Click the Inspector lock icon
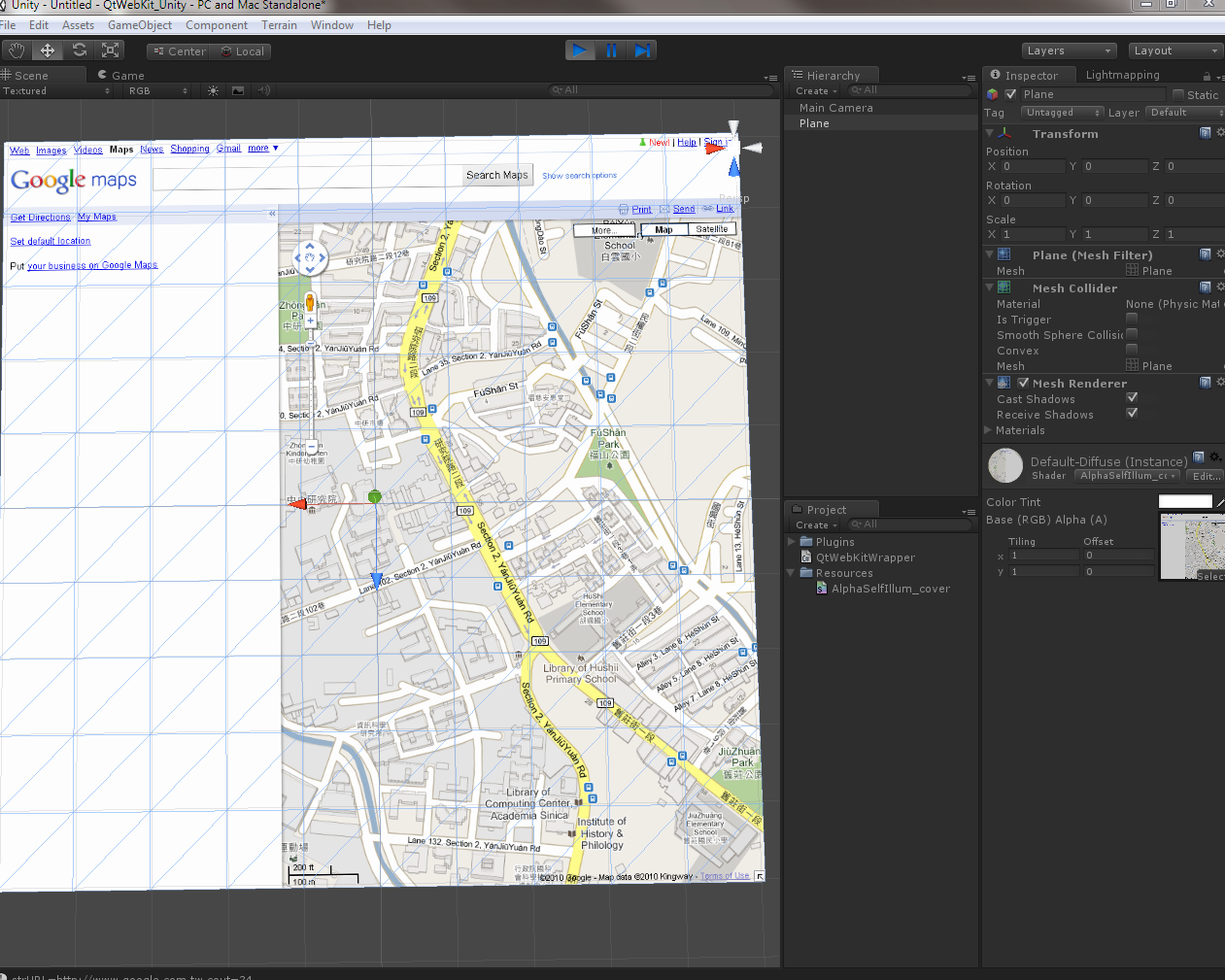The width and height of the screenshot is (1225, 980). coord(1207,76)
